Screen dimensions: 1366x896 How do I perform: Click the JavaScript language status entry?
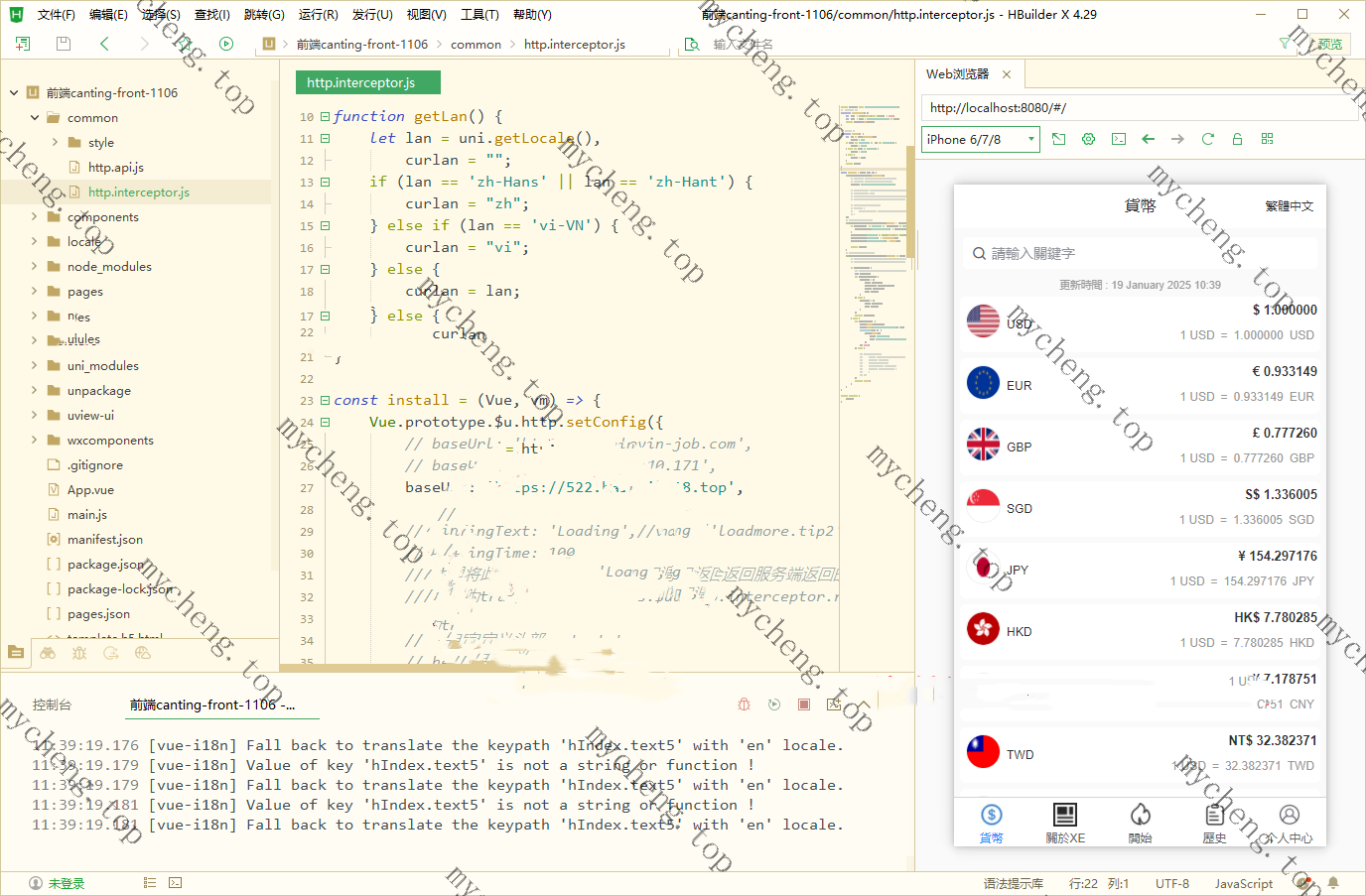pos(1243,883)
